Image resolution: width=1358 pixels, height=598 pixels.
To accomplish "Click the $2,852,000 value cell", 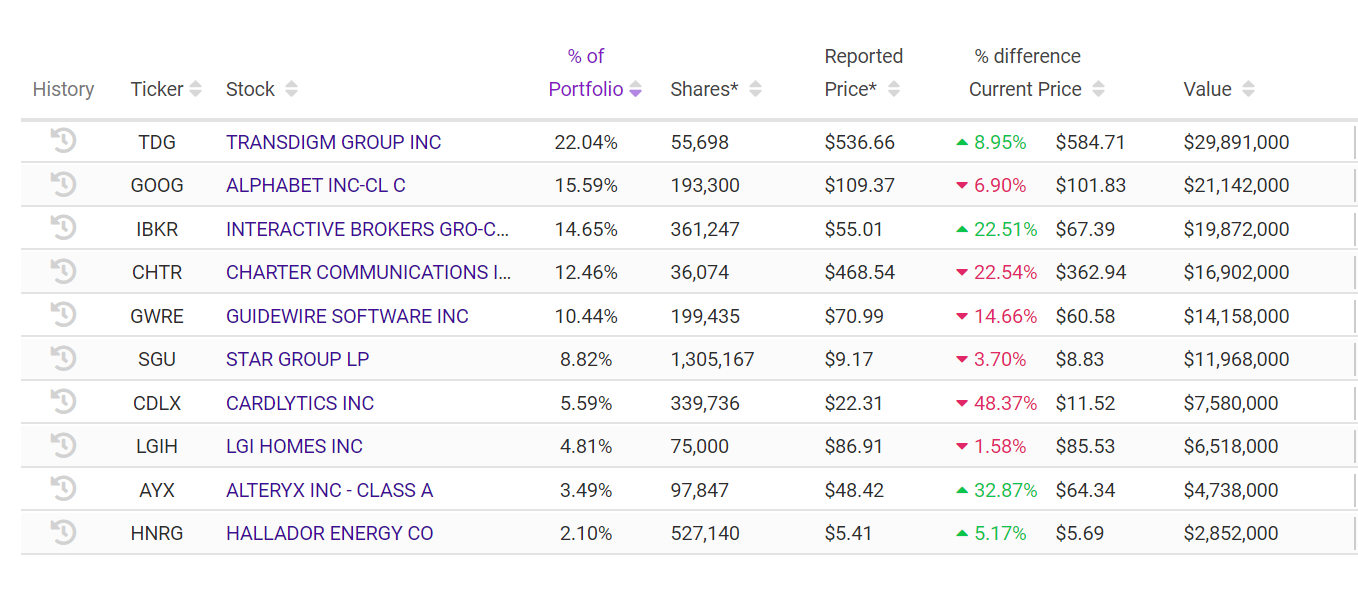I will pos(1231,533).
